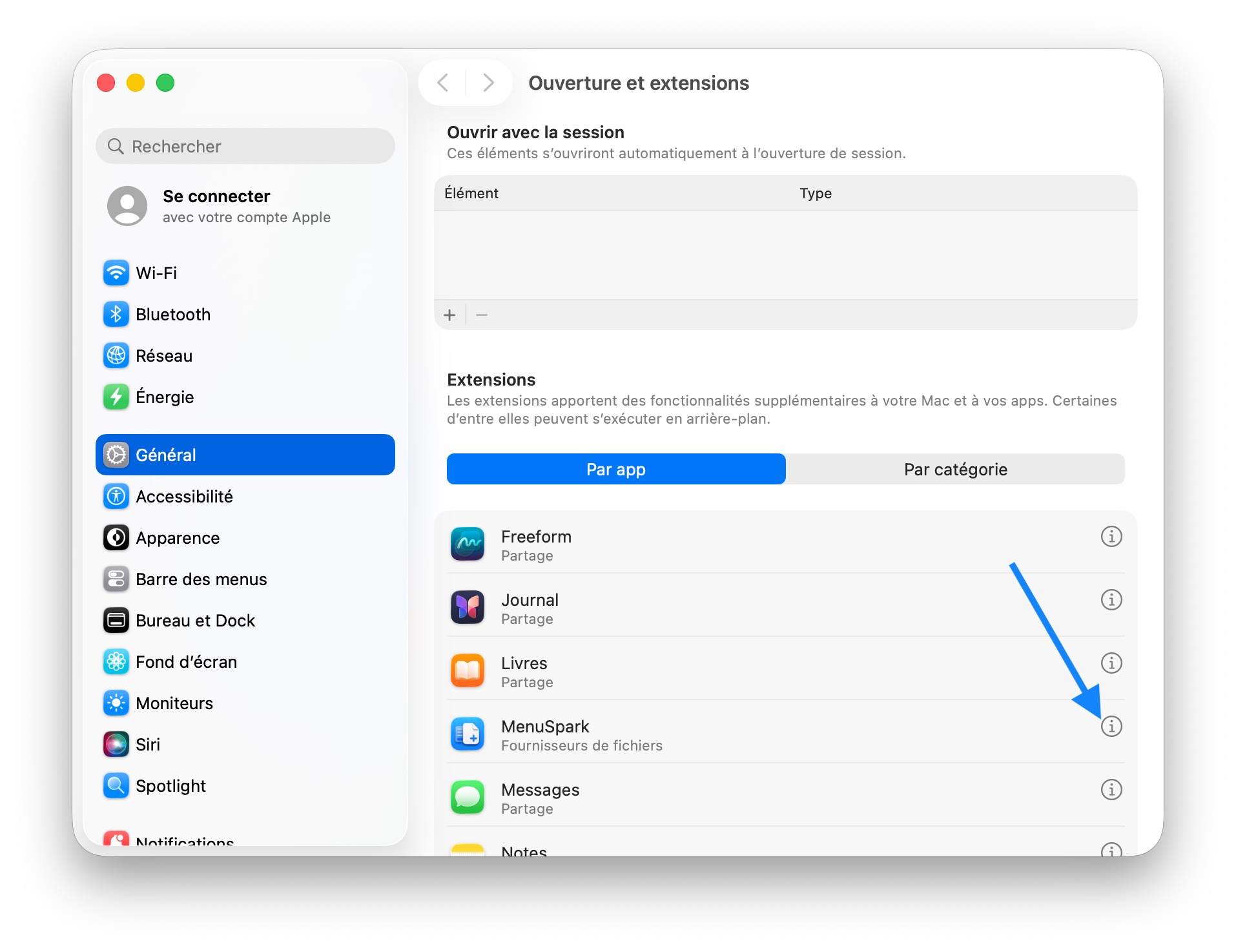This screenshot has height=952, width=1236.
Task: Close the window with red button
Action: click(106, 83)
